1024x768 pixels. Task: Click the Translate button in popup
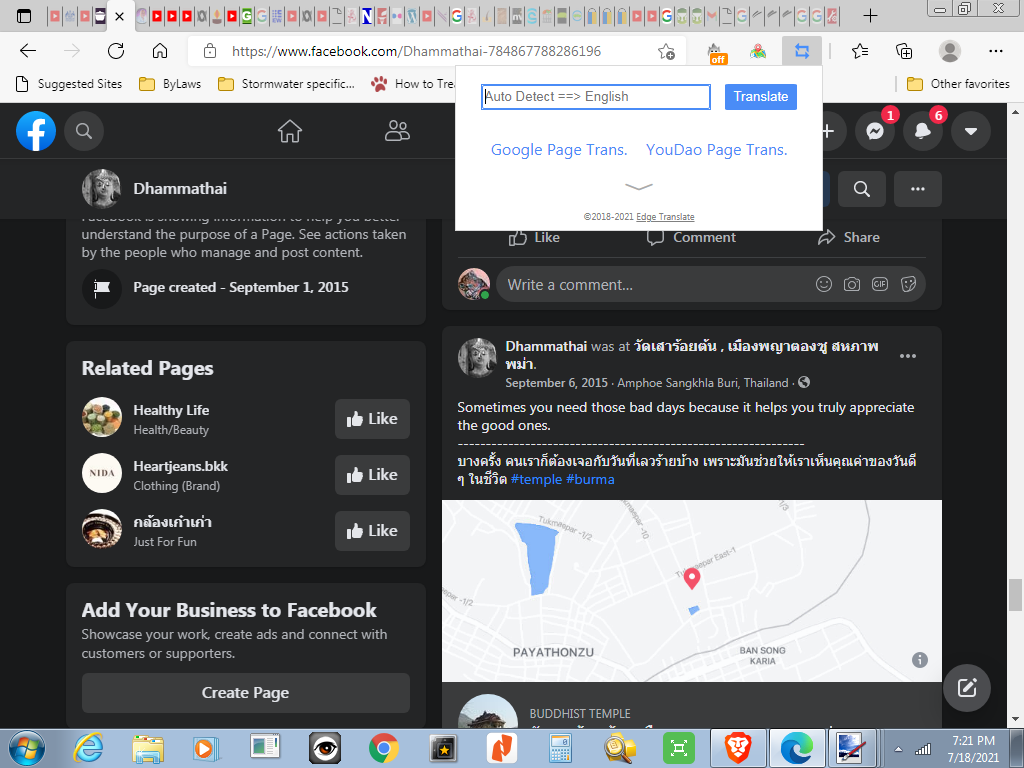click(x=761, y=97)
